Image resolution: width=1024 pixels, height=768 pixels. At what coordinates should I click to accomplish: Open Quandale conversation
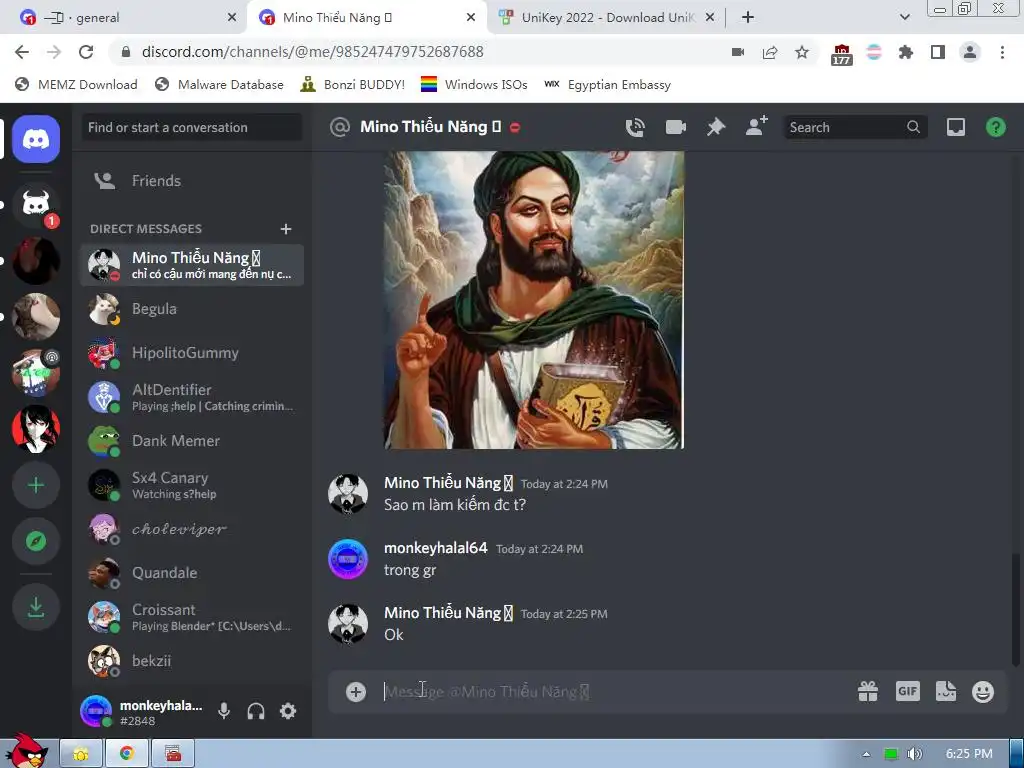point(192,573)
